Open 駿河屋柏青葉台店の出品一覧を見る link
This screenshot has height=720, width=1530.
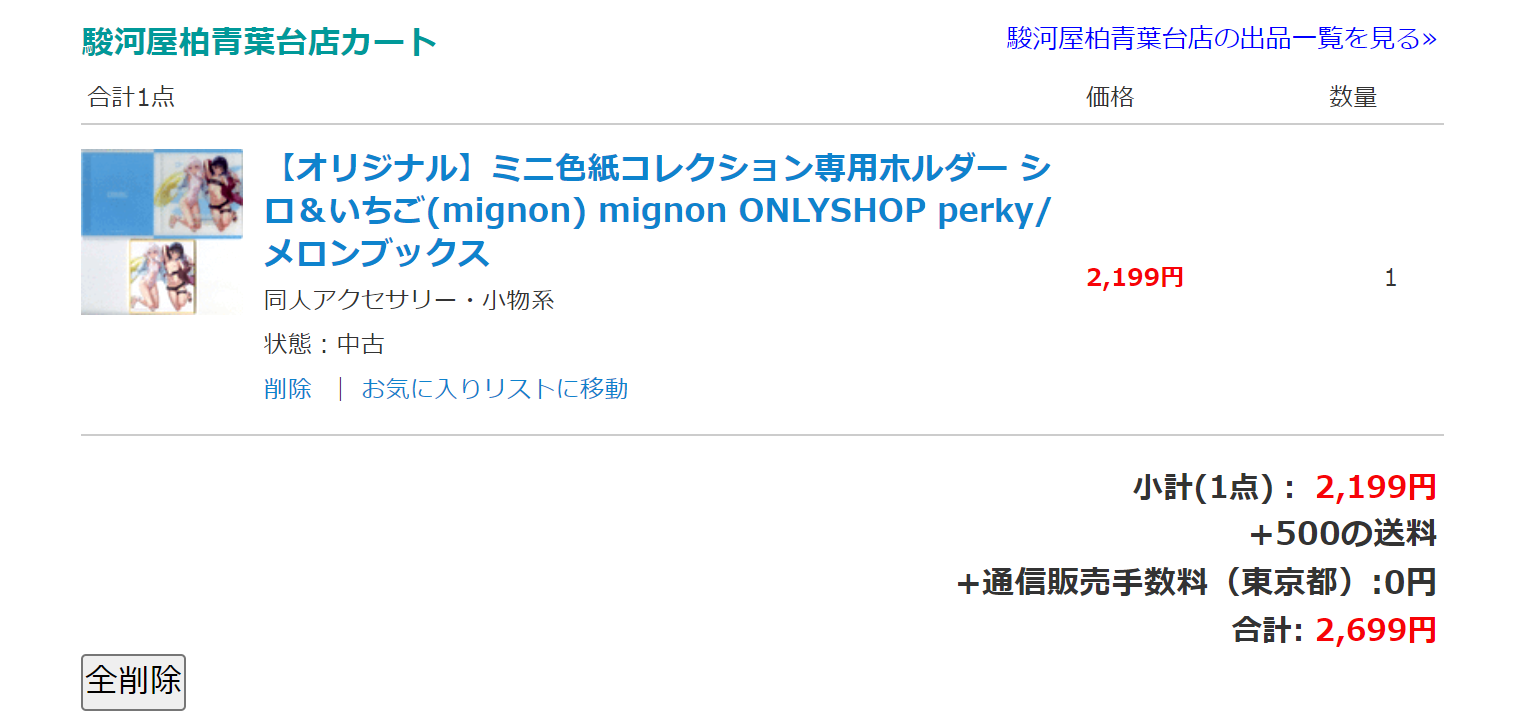[x=1221, y=39]
